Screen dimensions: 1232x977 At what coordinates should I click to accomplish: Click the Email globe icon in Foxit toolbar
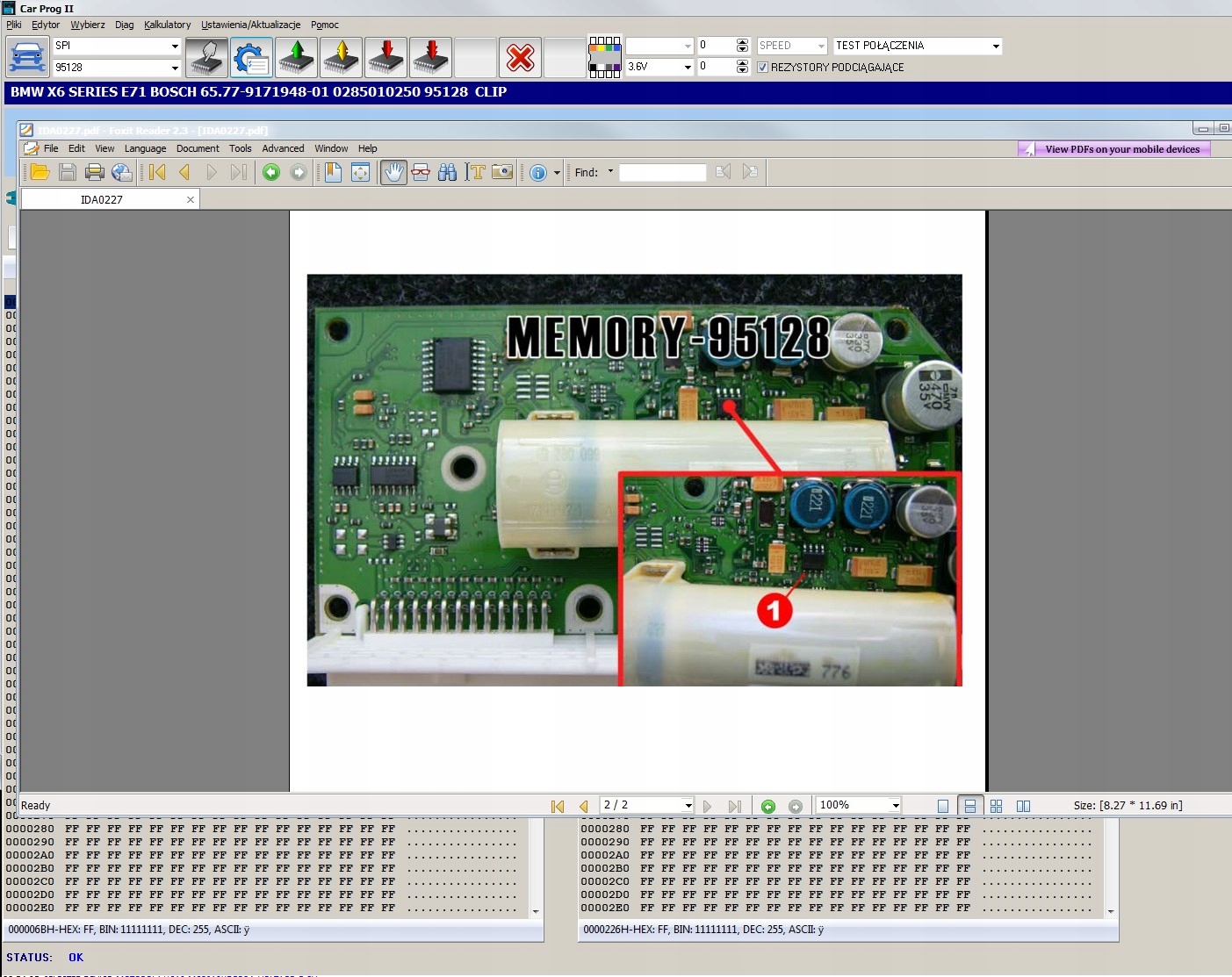coord(122,172)
